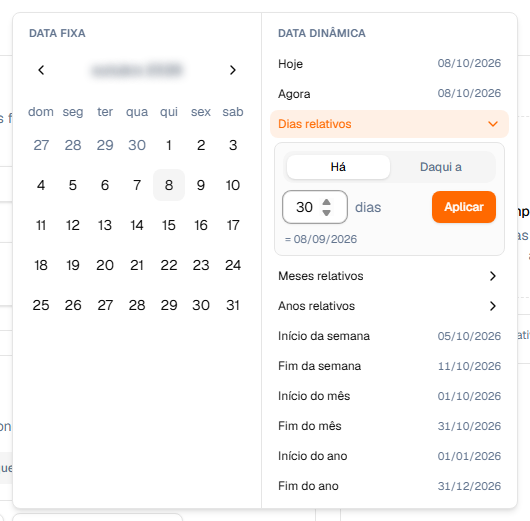Switch to Daqui a option
Image resolution: width=530 pixels, height=521 pixels.
coord(441,167)
